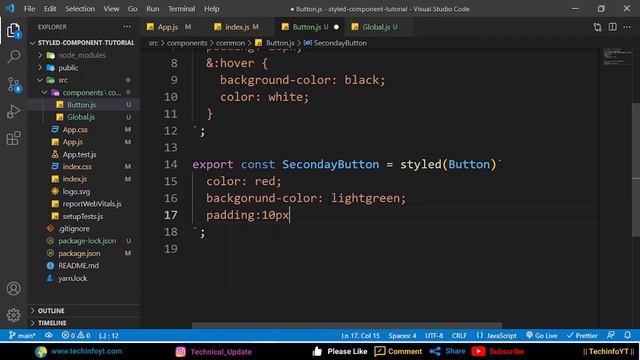Click the notifications bell in status bar
This screenshot has height=360, width=640.
pyautogui.click(x=627, y=335)
